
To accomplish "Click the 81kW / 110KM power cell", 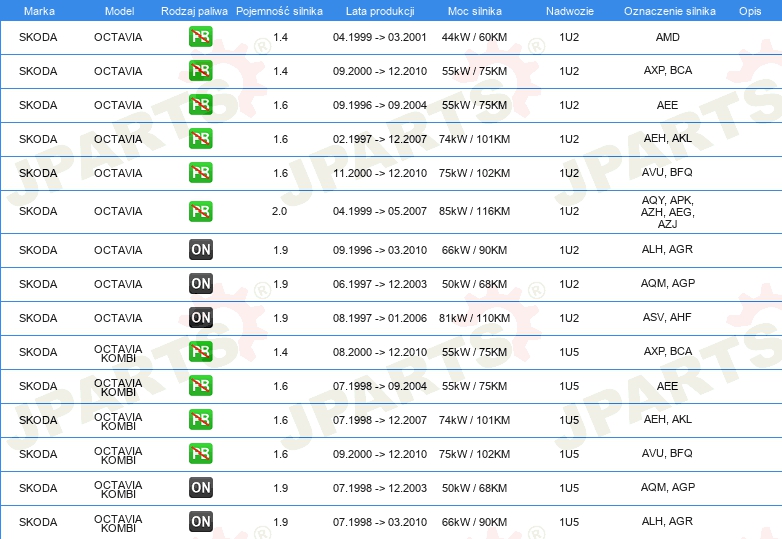I will (x=474, y=318).
